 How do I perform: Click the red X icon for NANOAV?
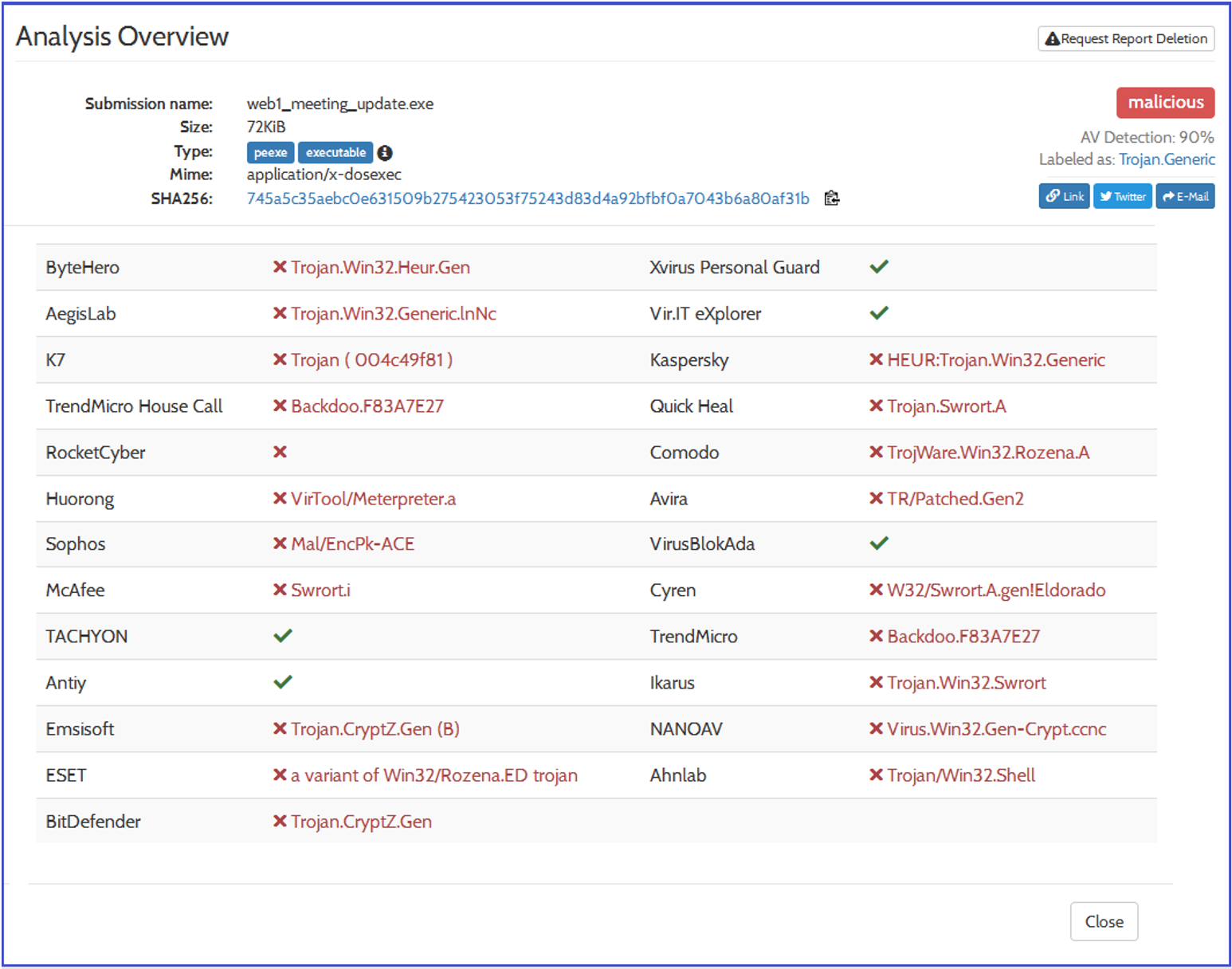(876, 728)
